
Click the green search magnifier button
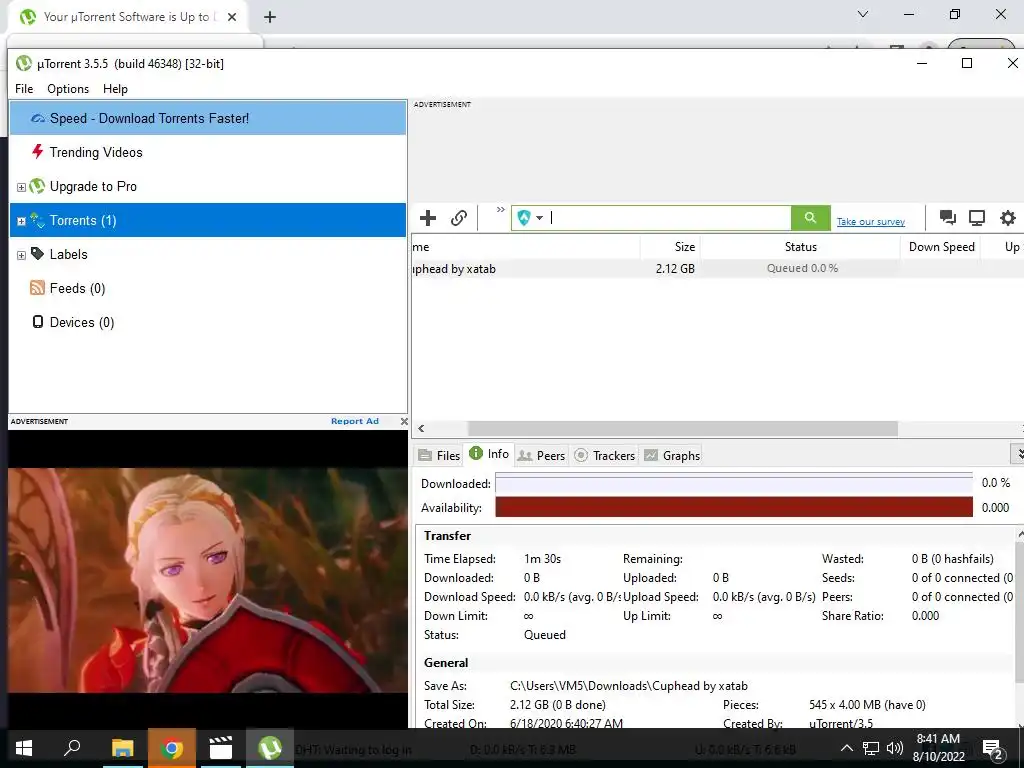(810, 217)
